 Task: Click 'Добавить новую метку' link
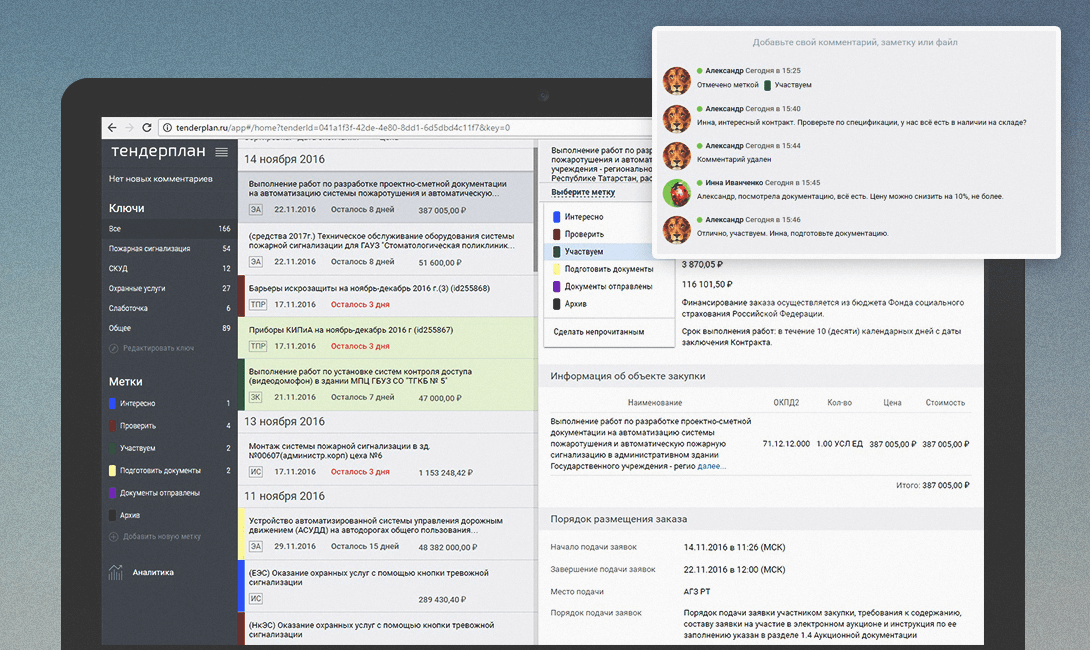162,537
